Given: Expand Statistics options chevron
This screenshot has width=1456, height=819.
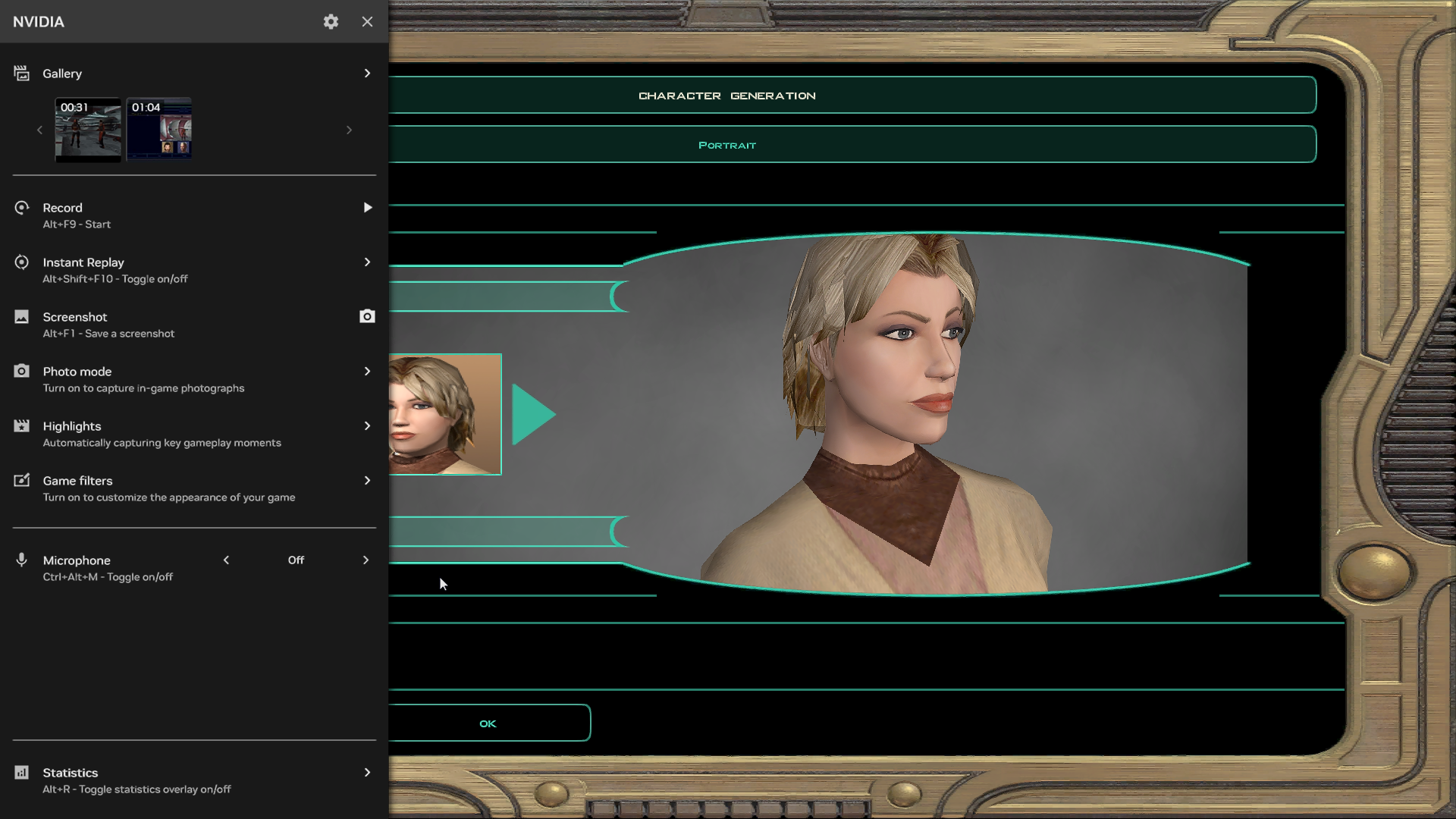Looking at the screenshot, I should 367,772.
